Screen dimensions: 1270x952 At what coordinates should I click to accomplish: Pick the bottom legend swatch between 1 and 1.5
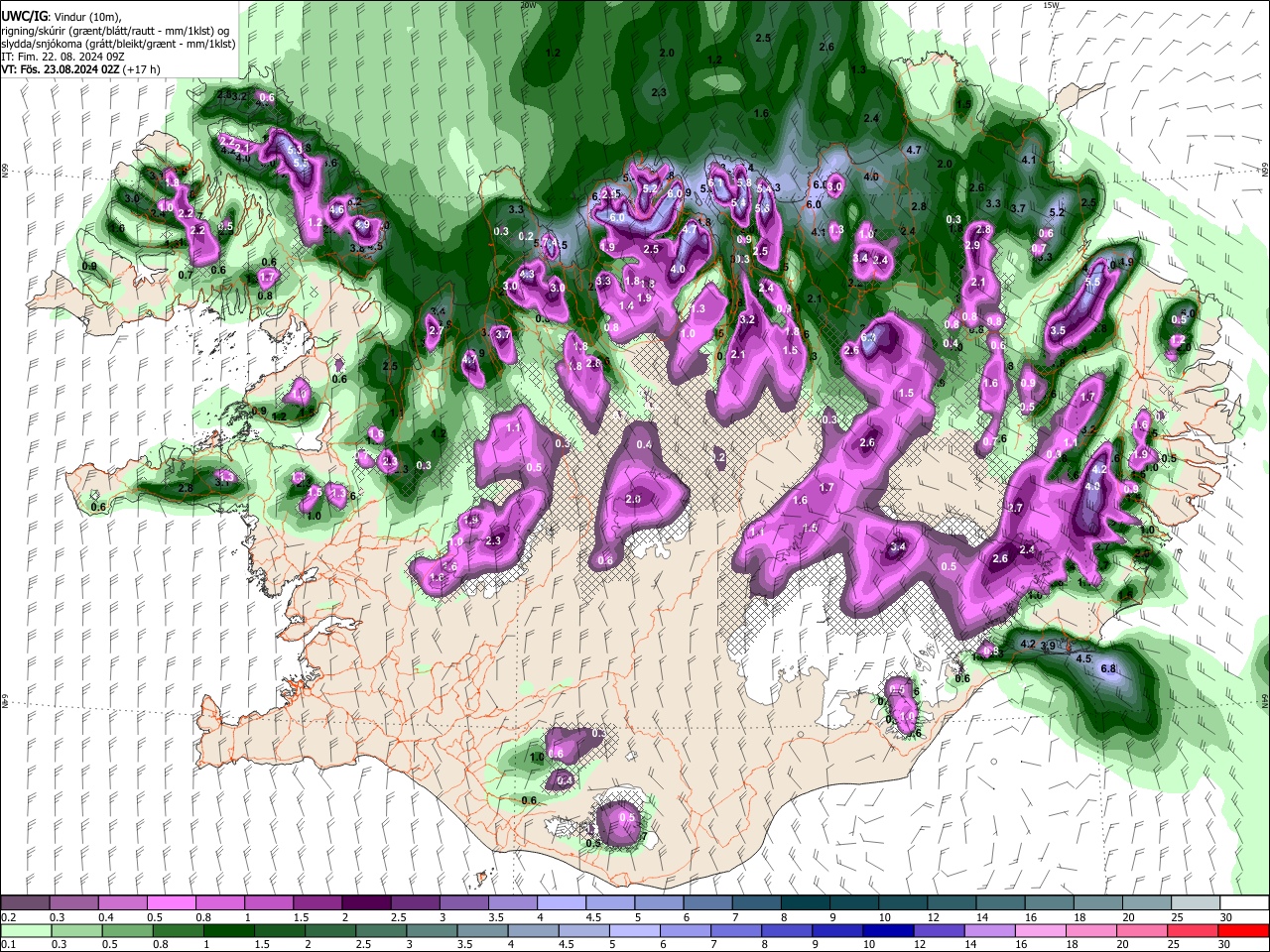(x=229, y=930)
